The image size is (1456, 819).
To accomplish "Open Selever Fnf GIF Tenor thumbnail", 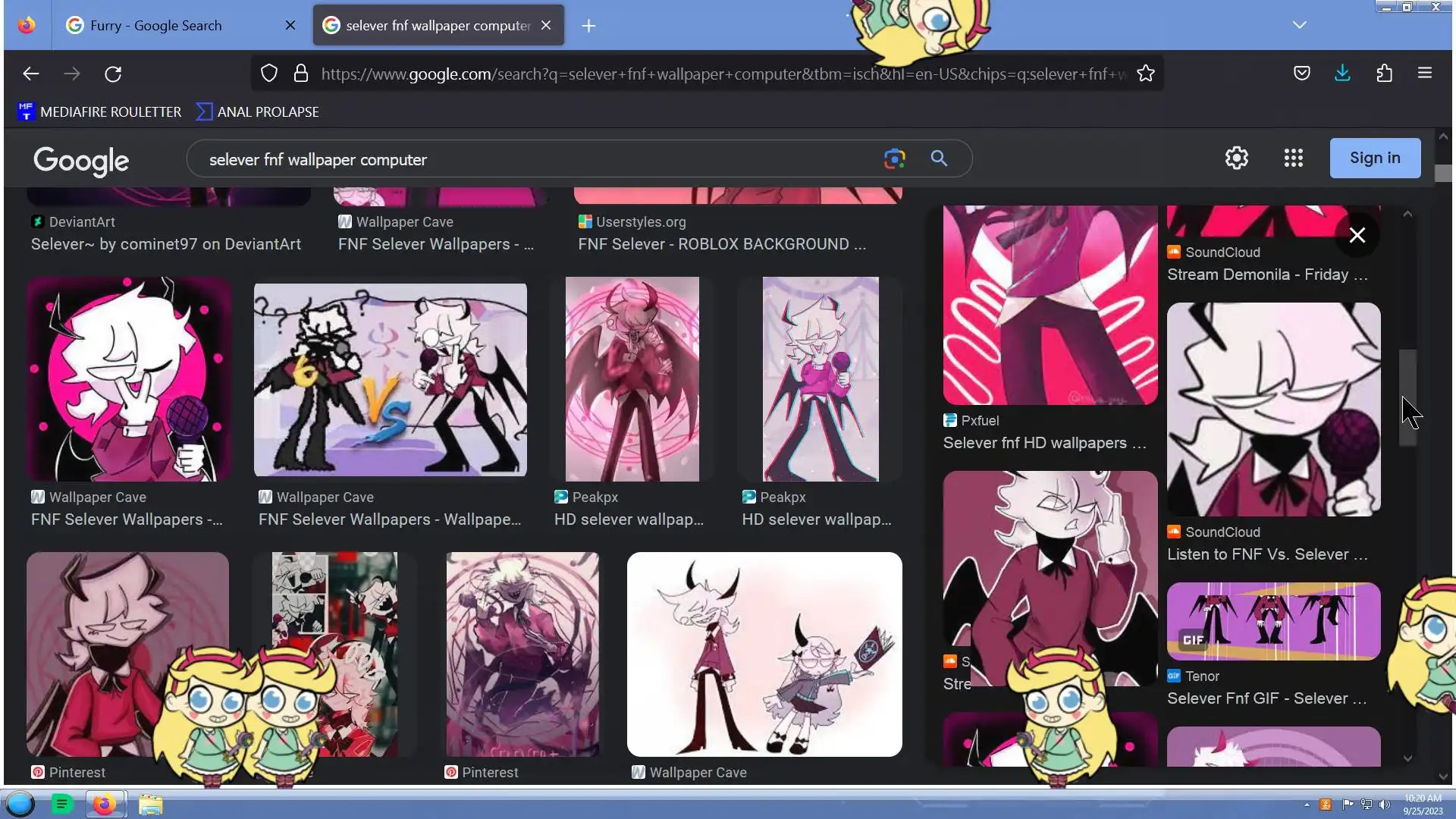I will 1273,621.
